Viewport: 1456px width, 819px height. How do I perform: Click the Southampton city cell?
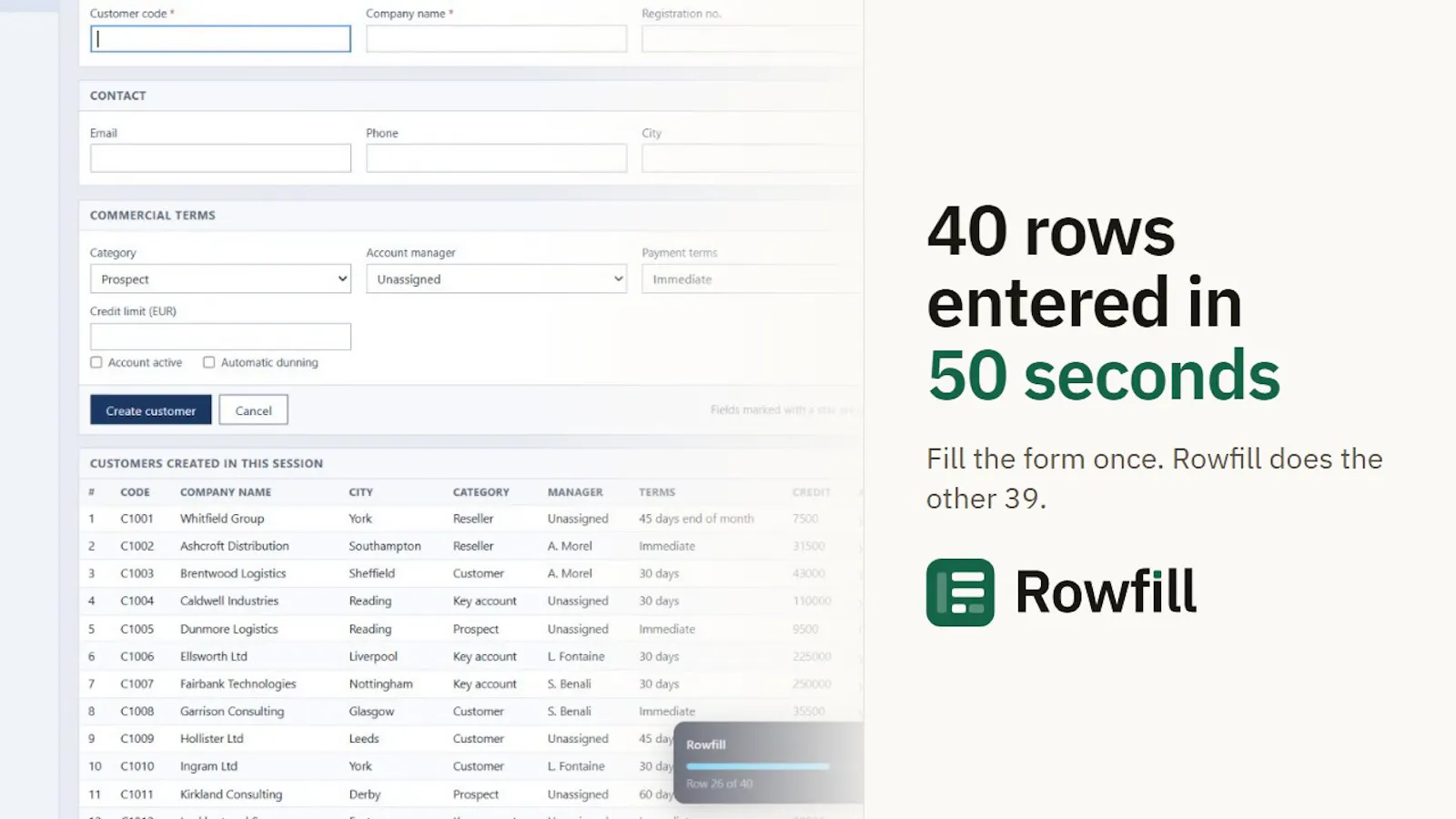[x=385, y=546]
